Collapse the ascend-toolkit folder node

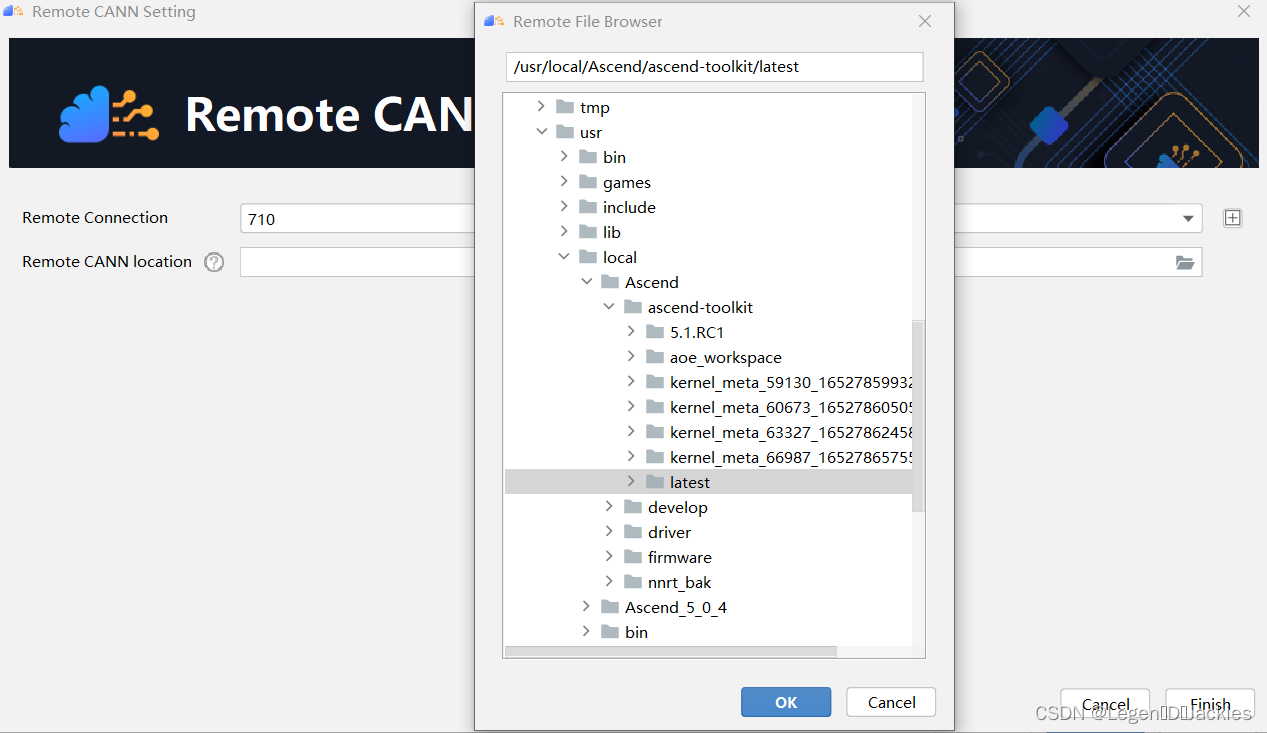pos(609,307)
